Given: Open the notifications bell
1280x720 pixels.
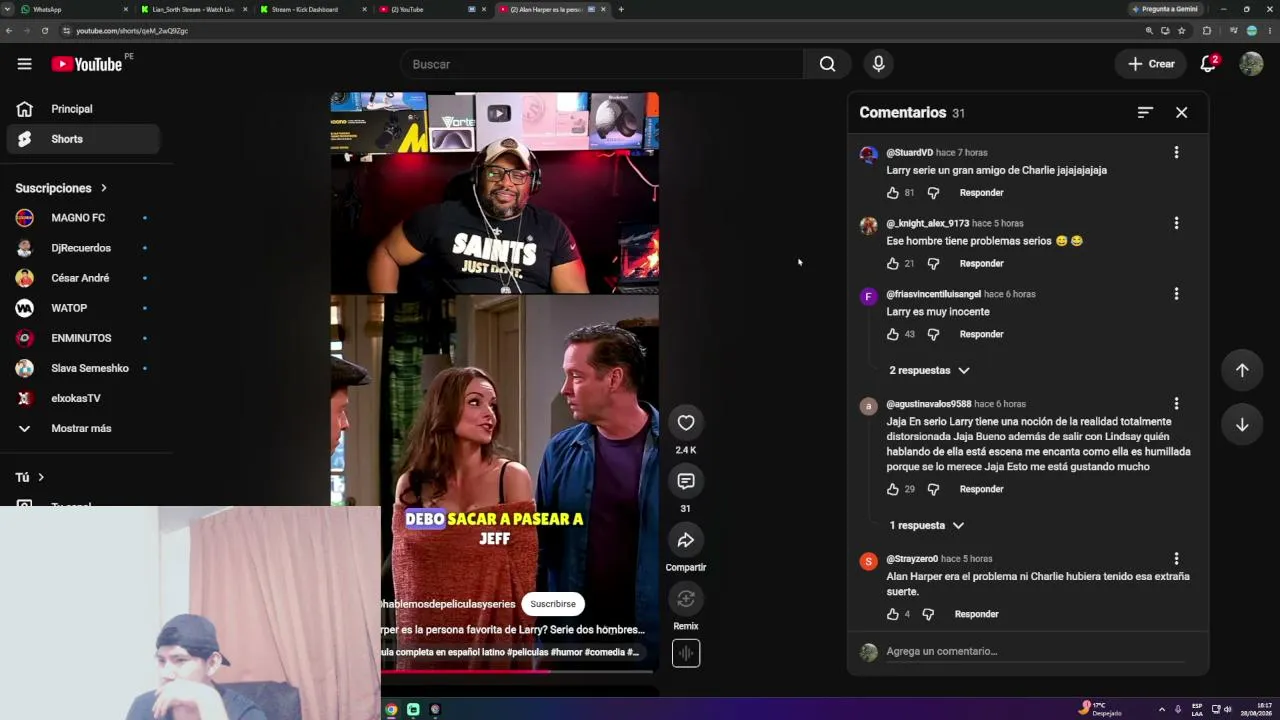Looking at the screenshot, I should (1208, 64).
